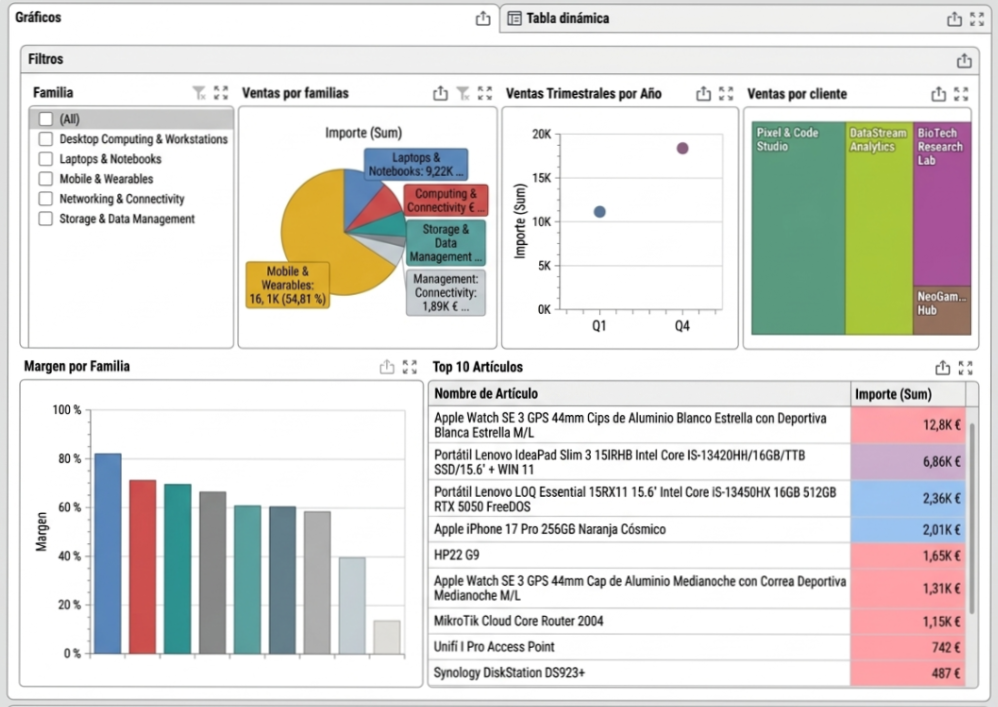Click the Q4 scatter point in quarterly sales
The image size is (998, 707).
click(x=682, y=147)
